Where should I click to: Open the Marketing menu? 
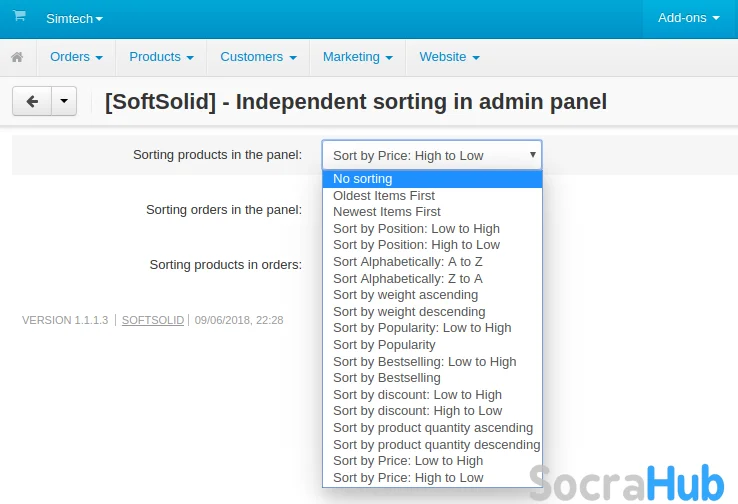(357, 57)
